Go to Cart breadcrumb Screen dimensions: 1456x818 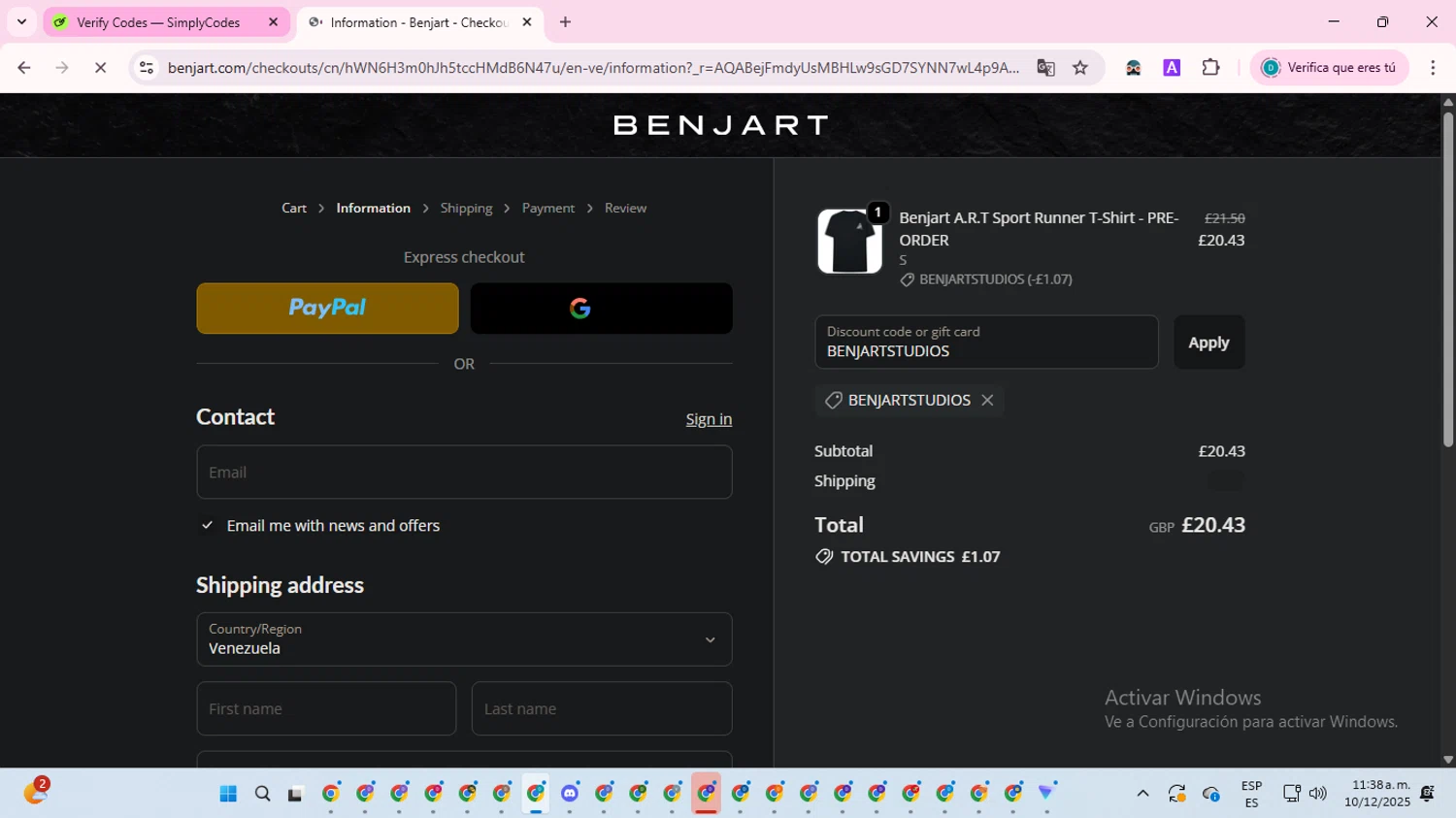pyautogui.click(x=294, y=209)
